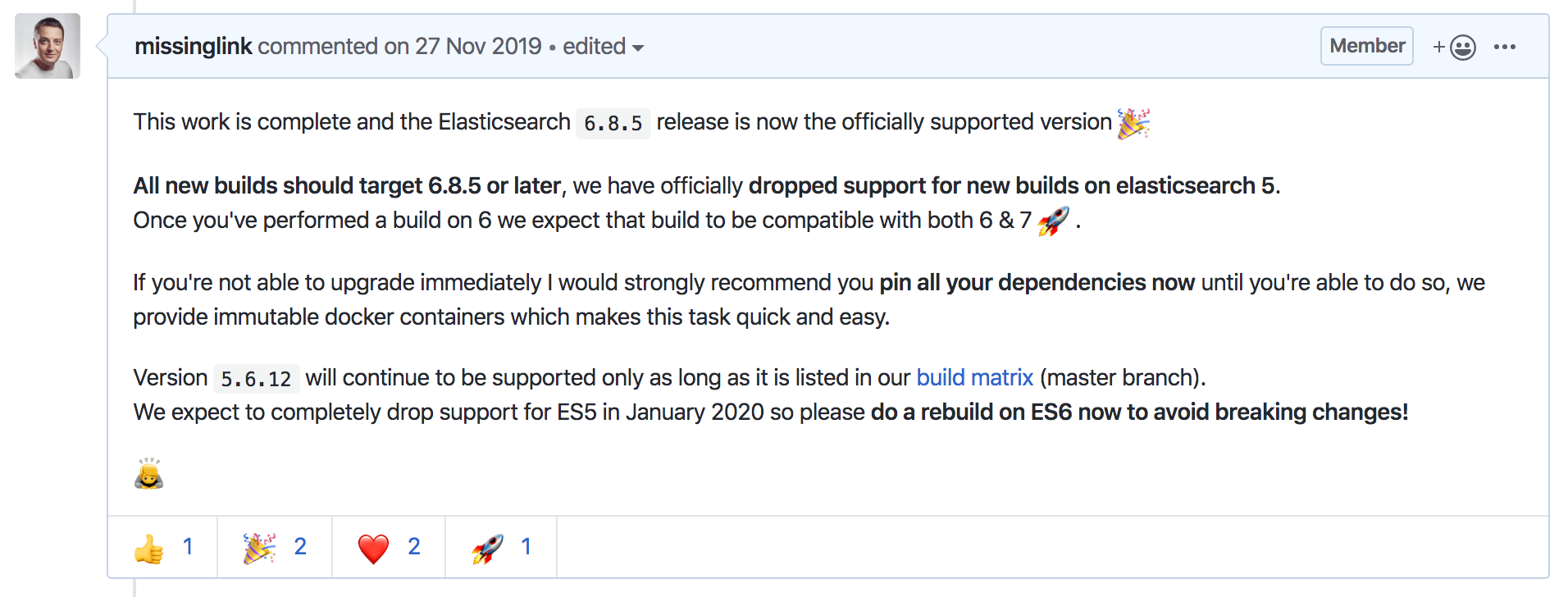Click the party popper reaction
Screen dimensions: 1568x597
coord(276,546)
